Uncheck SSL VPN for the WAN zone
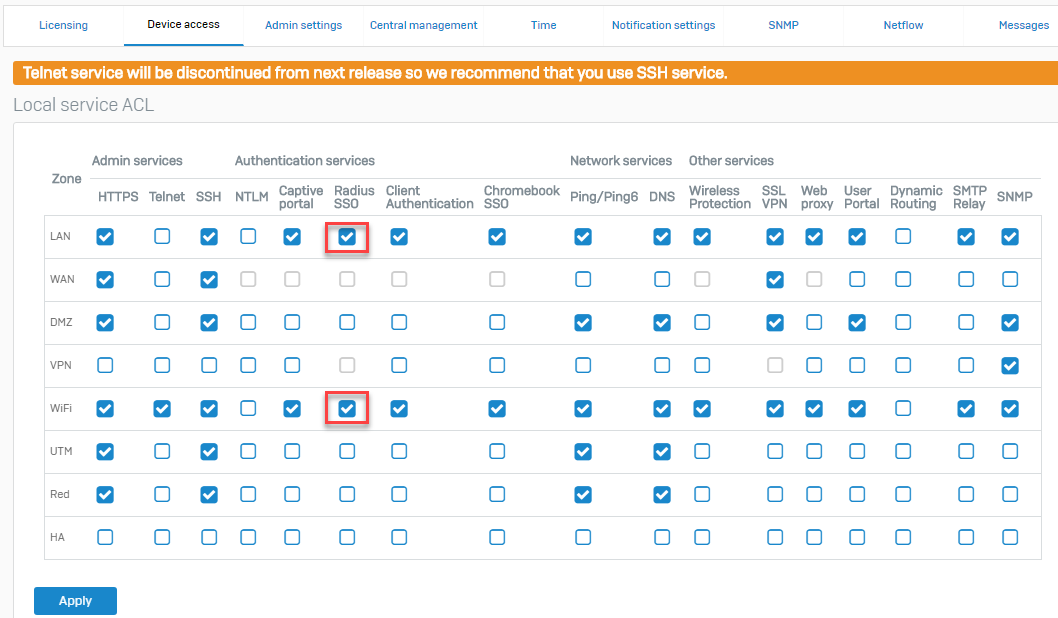The width and height of the screenshot is (1058, 618). 774,279
